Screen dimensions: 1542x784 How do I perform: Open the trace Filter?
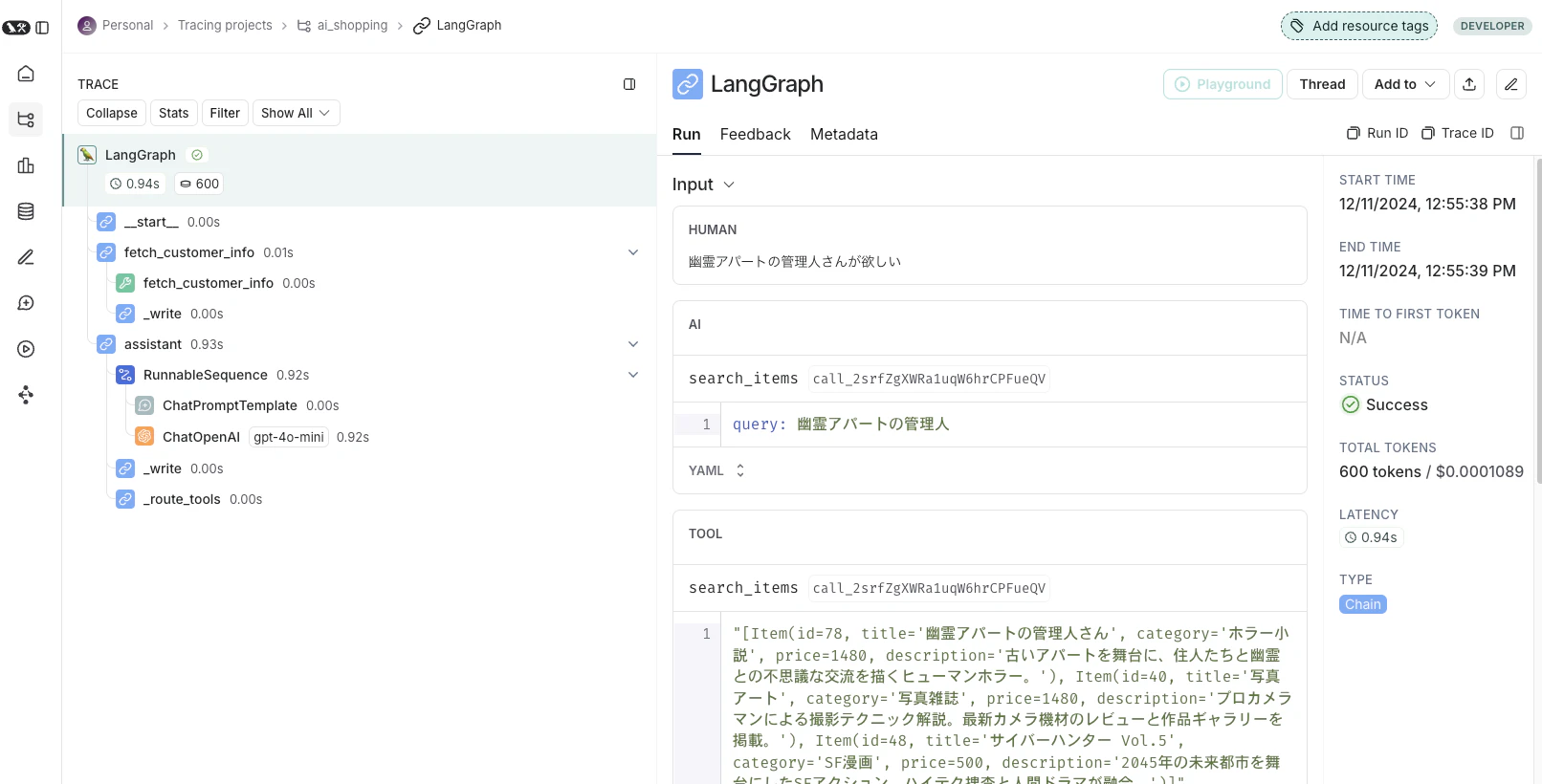click(225, 113)
